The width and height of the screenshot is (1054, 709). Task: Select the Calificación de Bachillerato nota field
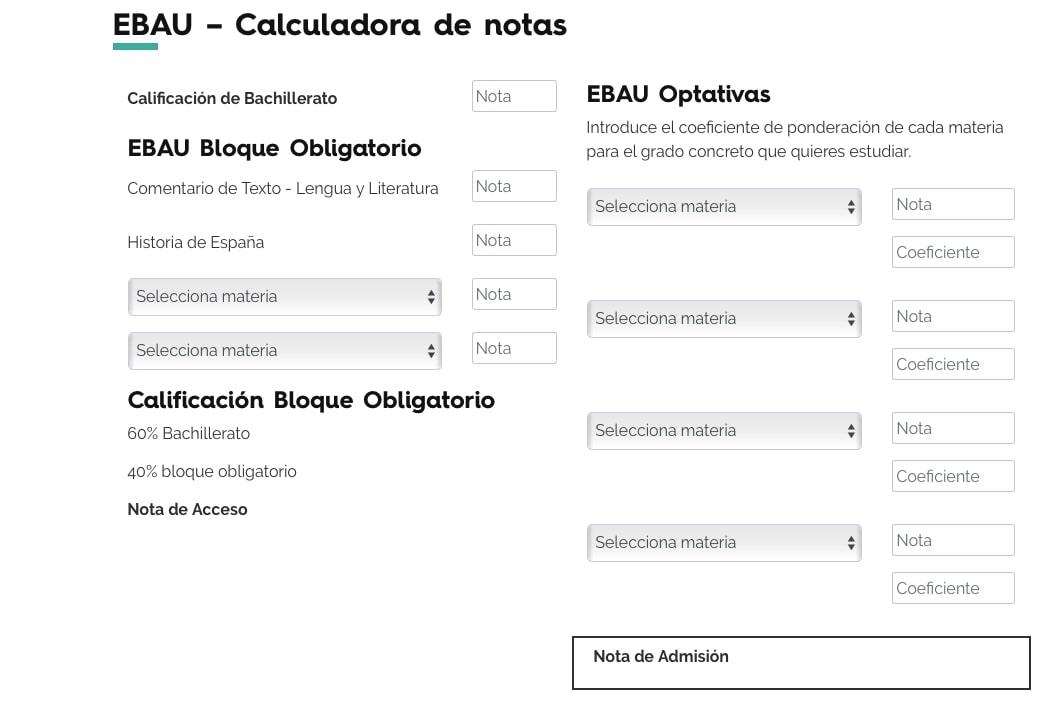pos(514,96)
